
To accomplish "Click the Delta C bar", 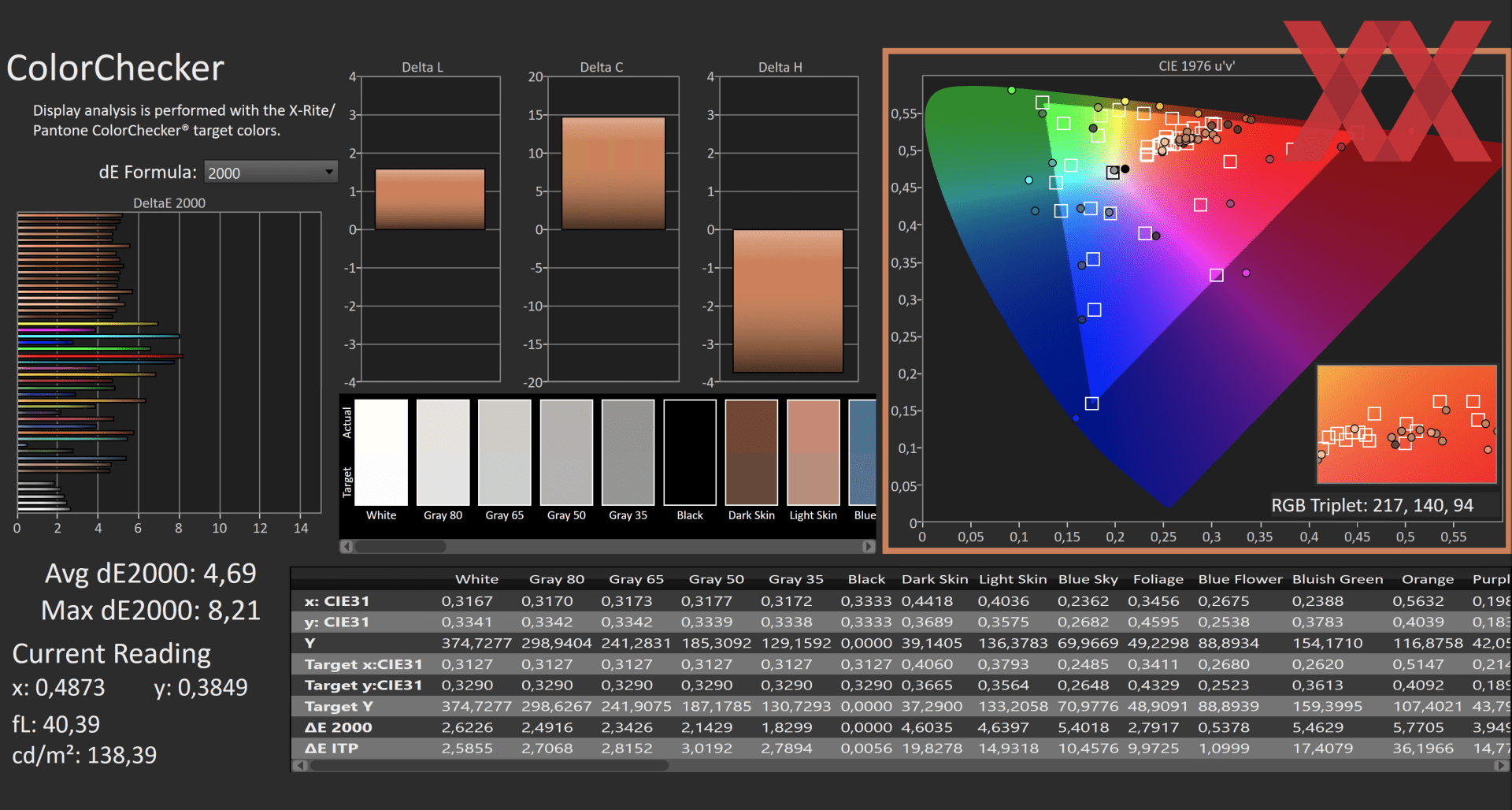I will click(613, 173).
